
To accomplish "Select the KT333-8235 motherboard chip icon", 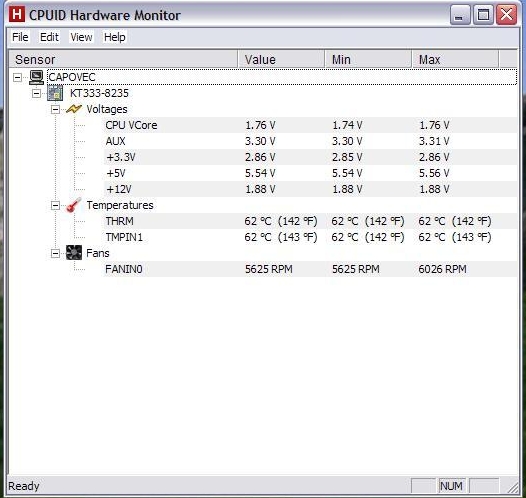I will click(x=55, y=93).
